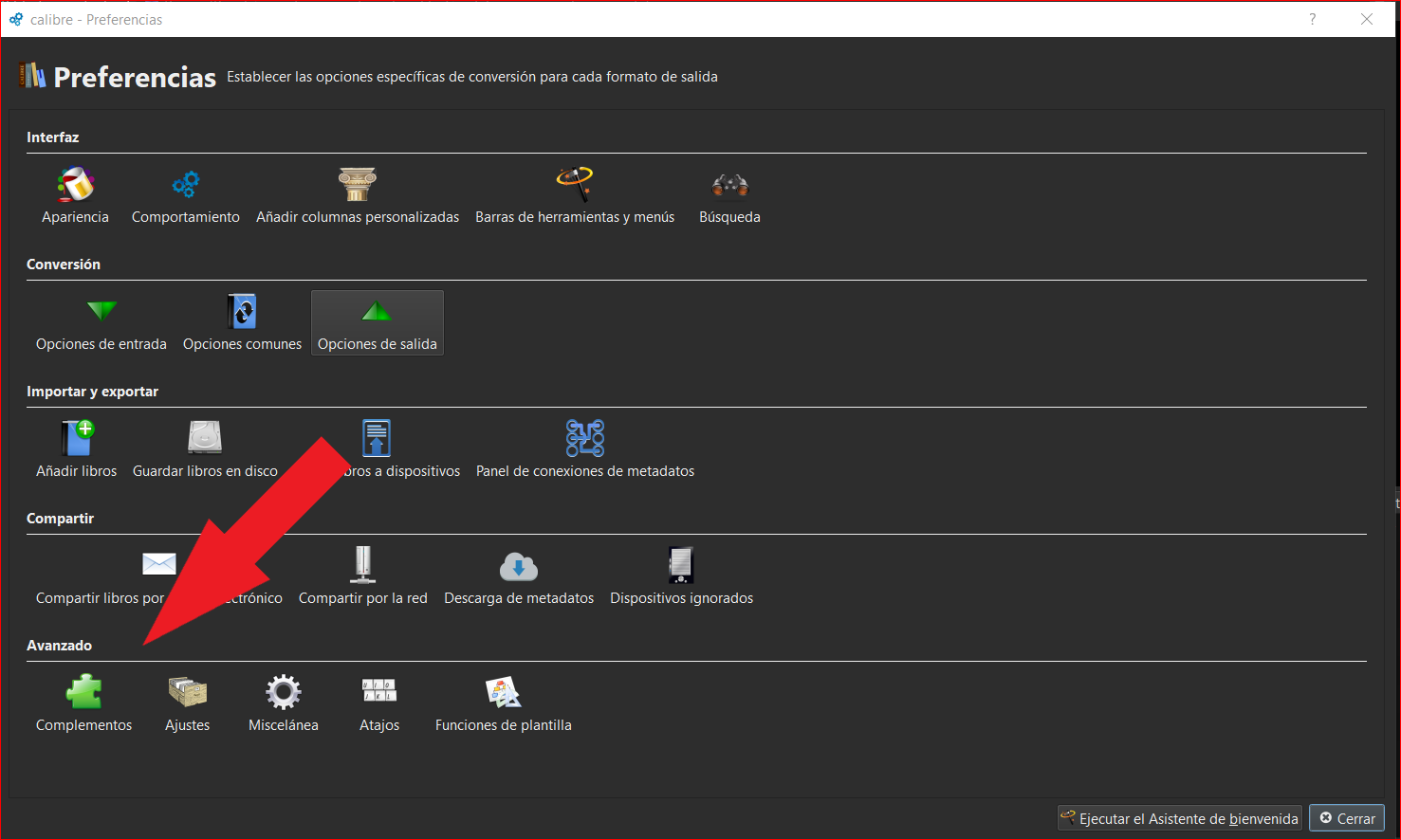The height and width of the screenshot is (840, 1401).
Task: Open the Apariencia preferences
Action: tap(76, 196)
